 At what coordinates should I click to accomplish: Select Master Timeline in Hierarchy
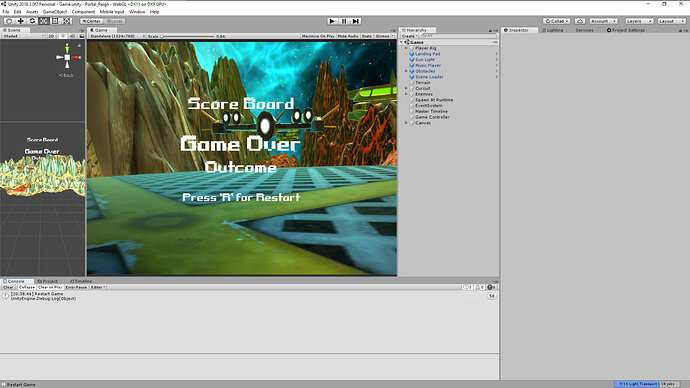coord(431,111)
